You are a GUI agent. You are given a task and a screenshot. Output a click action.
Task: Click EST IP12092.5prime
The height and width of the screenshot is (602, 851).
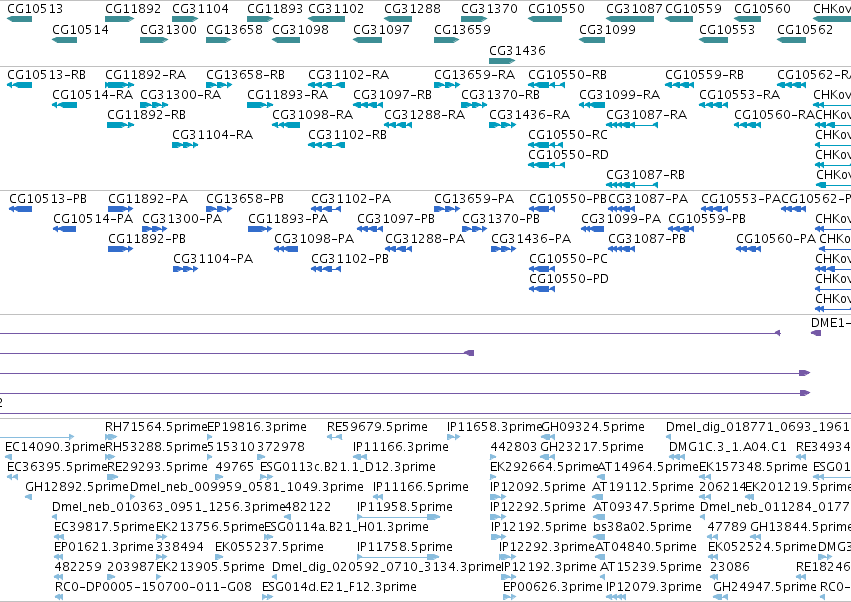pyautogui.click(x=538, y=487)
